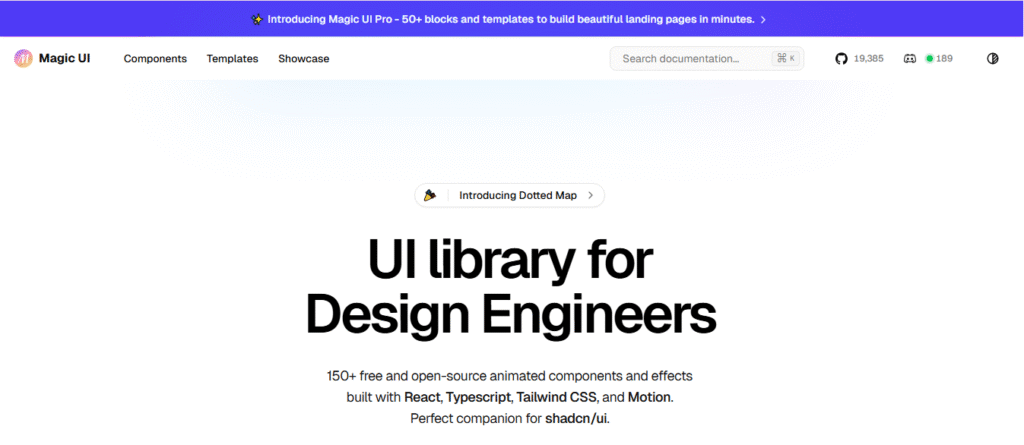Screen dimensions: 1024x445
Task: Click the 'UI library for' heading text
Action: tap(510, 260)
